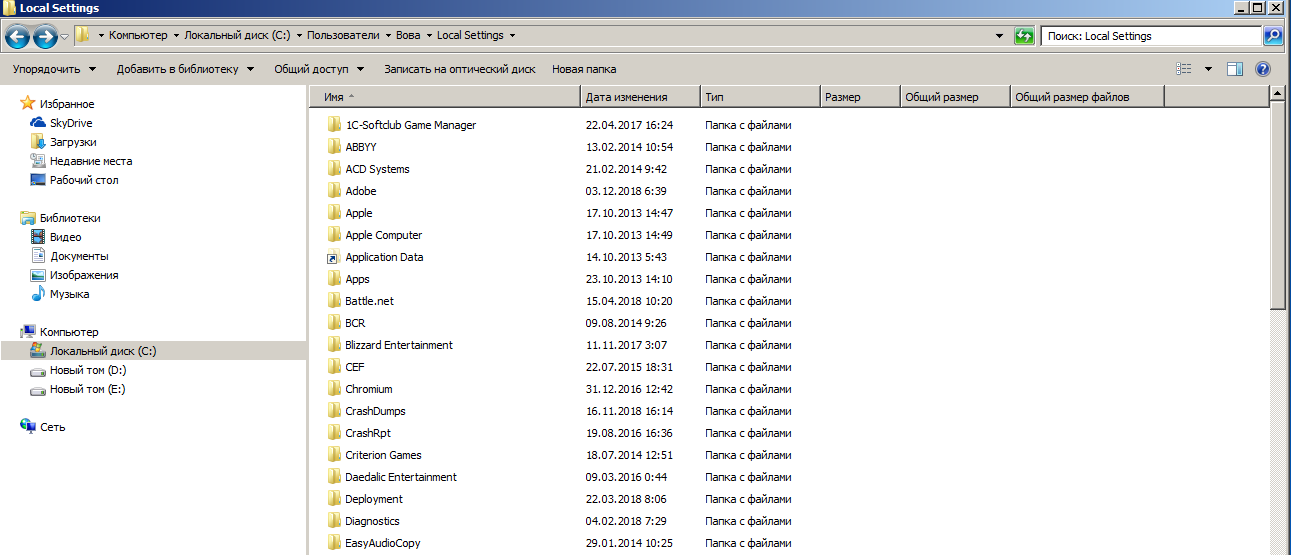Click the EasyAudioCopy folder name
The image size is (1291, 555).
[x=383, y=543]
